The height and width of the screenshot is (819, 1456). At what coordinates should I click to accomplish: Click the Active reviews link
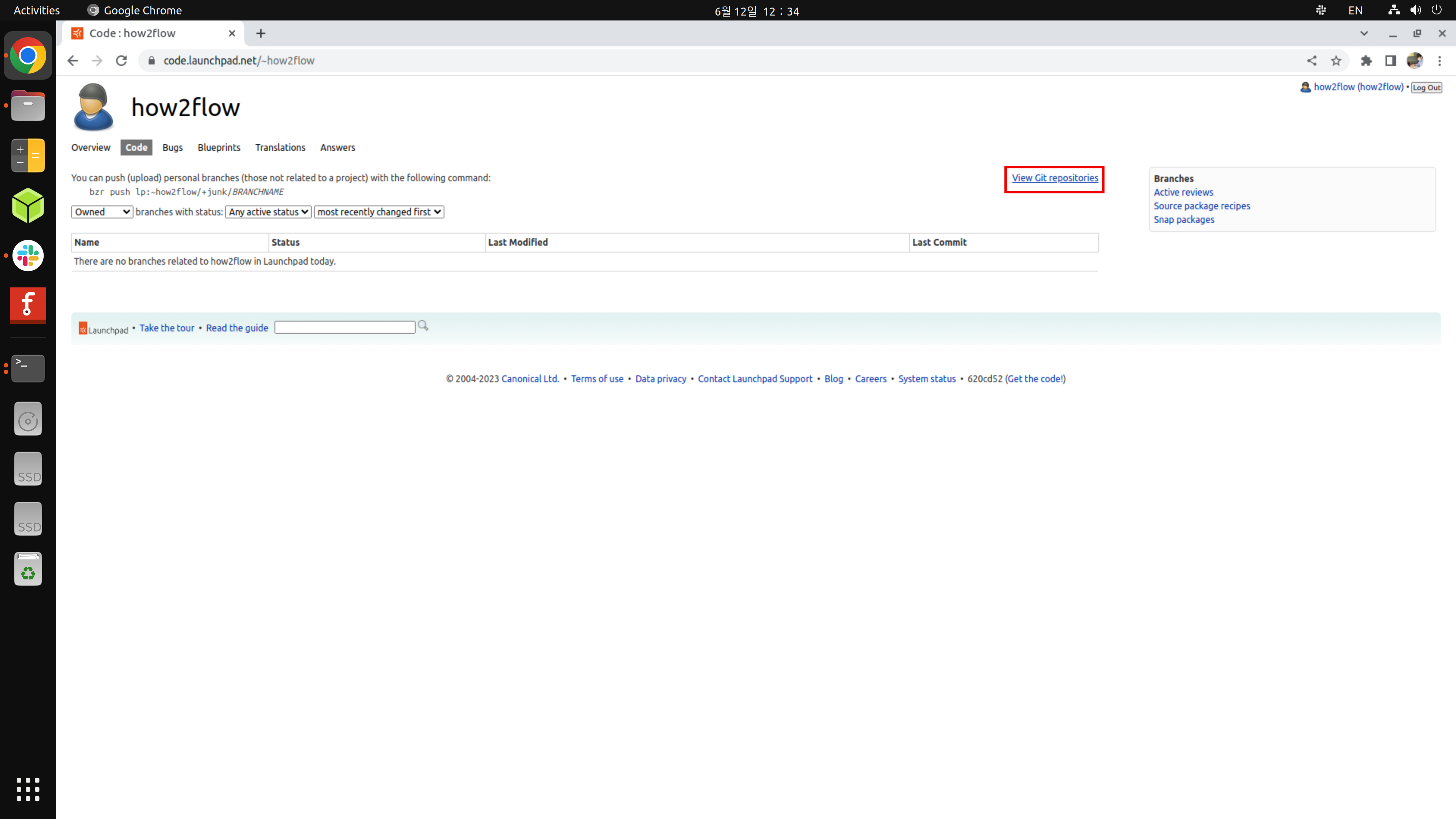click(1184, 192)
